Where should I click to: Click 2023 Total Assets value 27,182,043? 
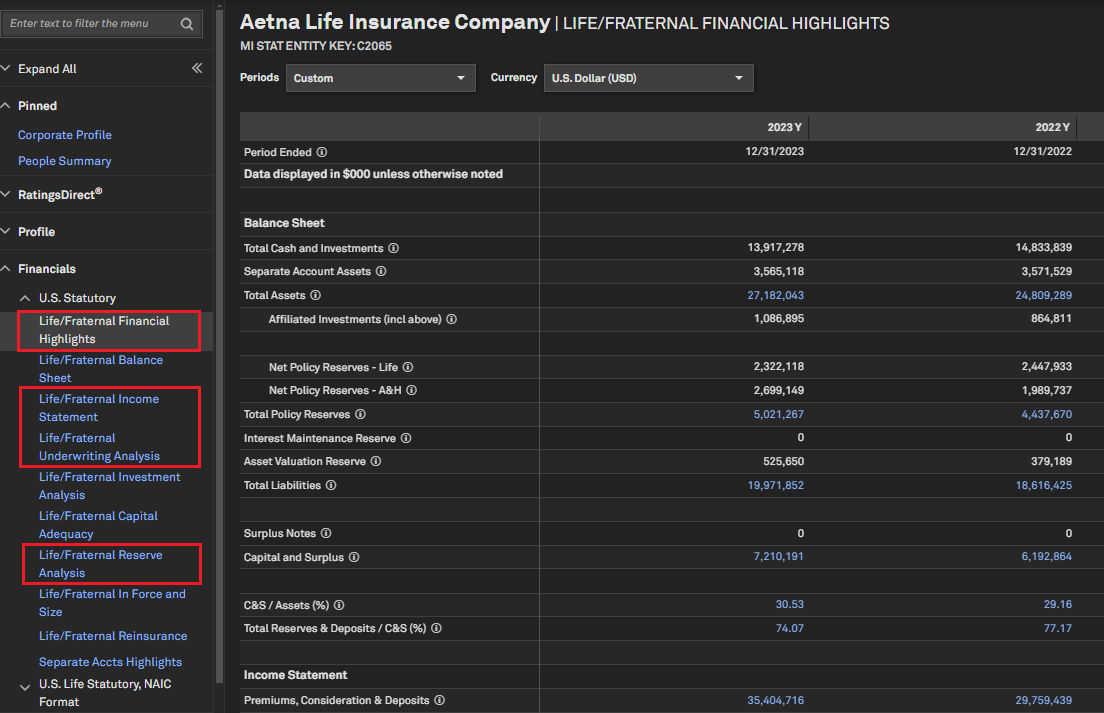(x=775, y=295)
